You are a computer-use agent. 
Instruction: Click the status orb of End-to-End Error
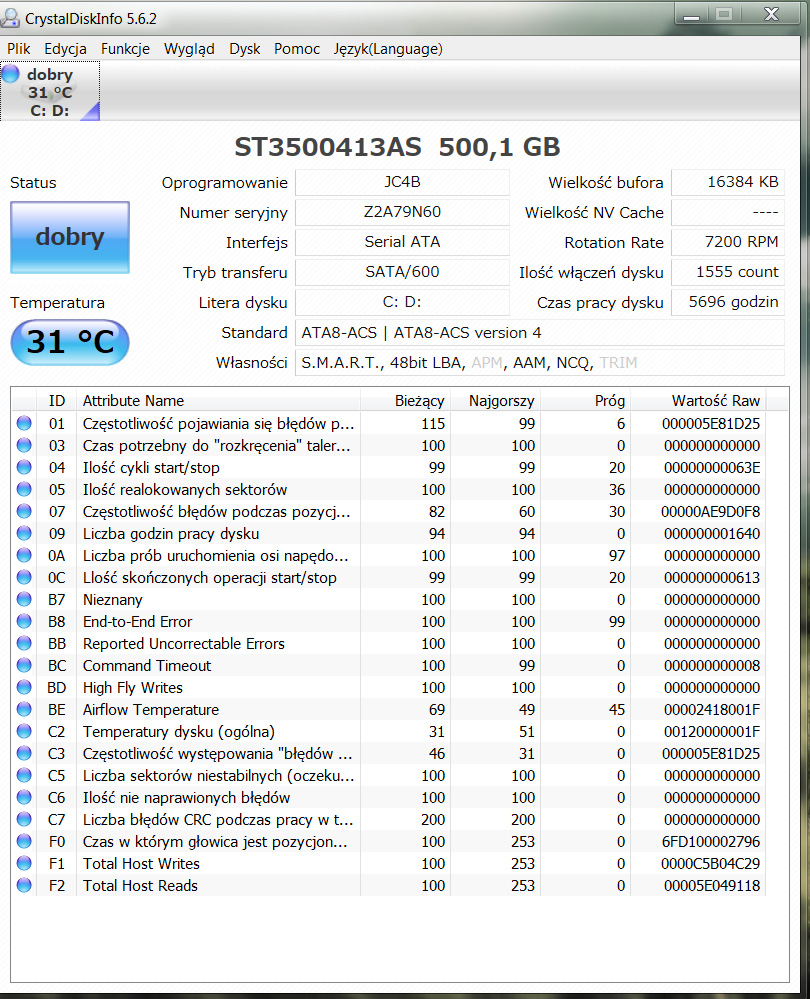(x=24, y=621)
